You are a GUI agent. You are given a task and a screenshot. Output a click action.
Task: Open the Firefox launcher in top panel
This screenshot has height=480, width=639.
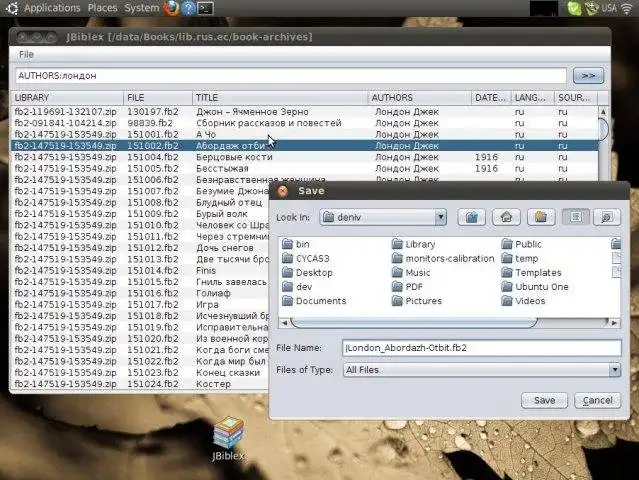point(172,8)
